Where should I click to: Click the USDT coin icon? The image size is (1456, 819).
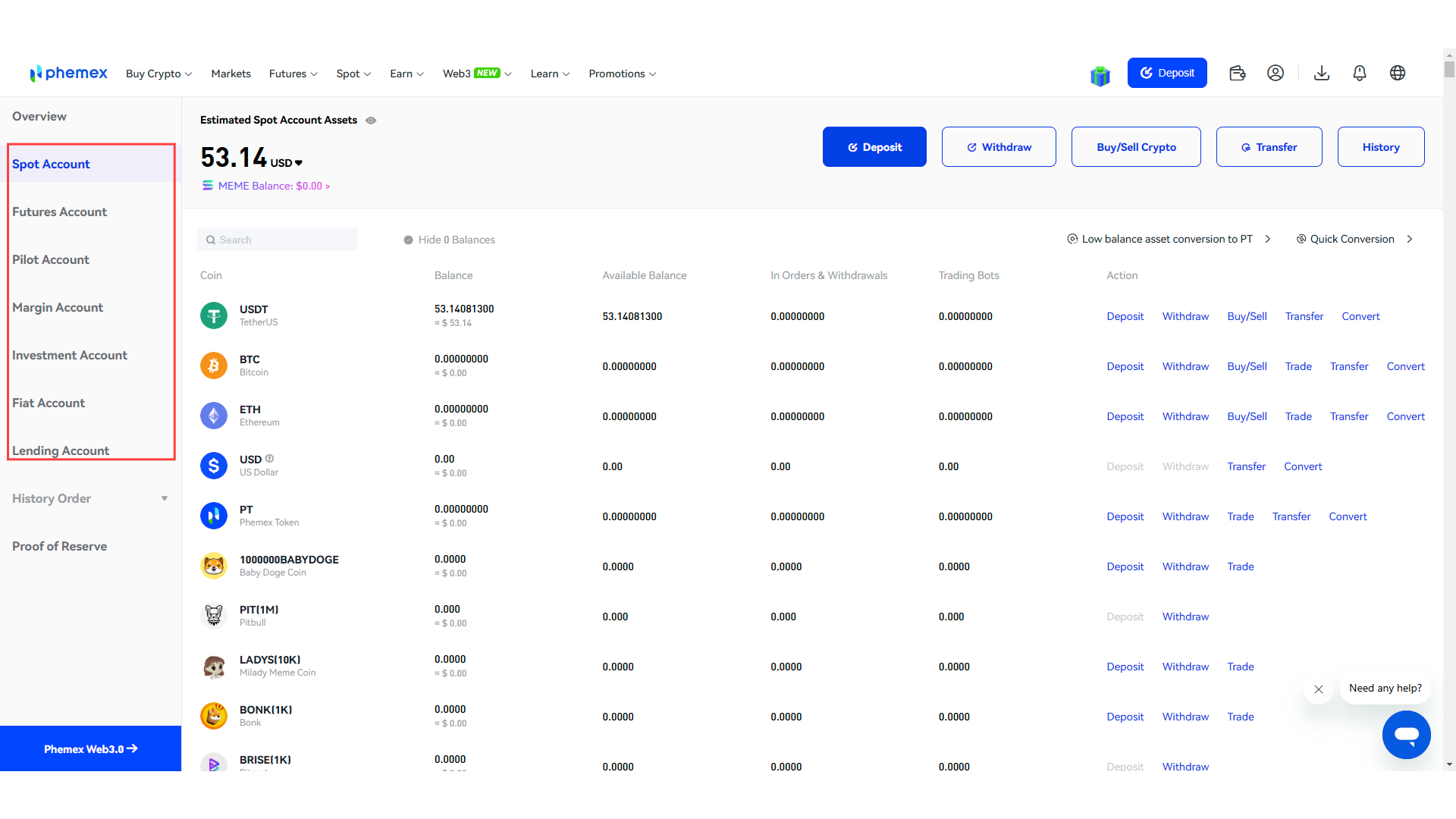tap(214, 315)
